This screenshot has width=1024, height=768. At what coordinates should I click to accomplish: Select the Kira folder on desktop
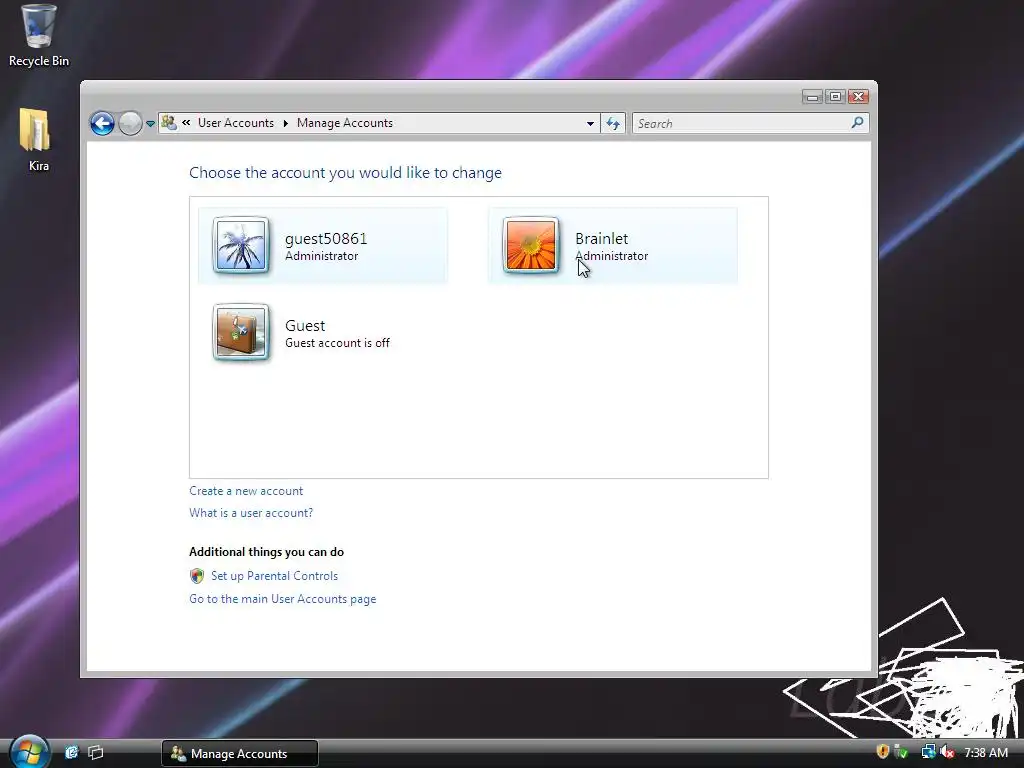[37, 140]
